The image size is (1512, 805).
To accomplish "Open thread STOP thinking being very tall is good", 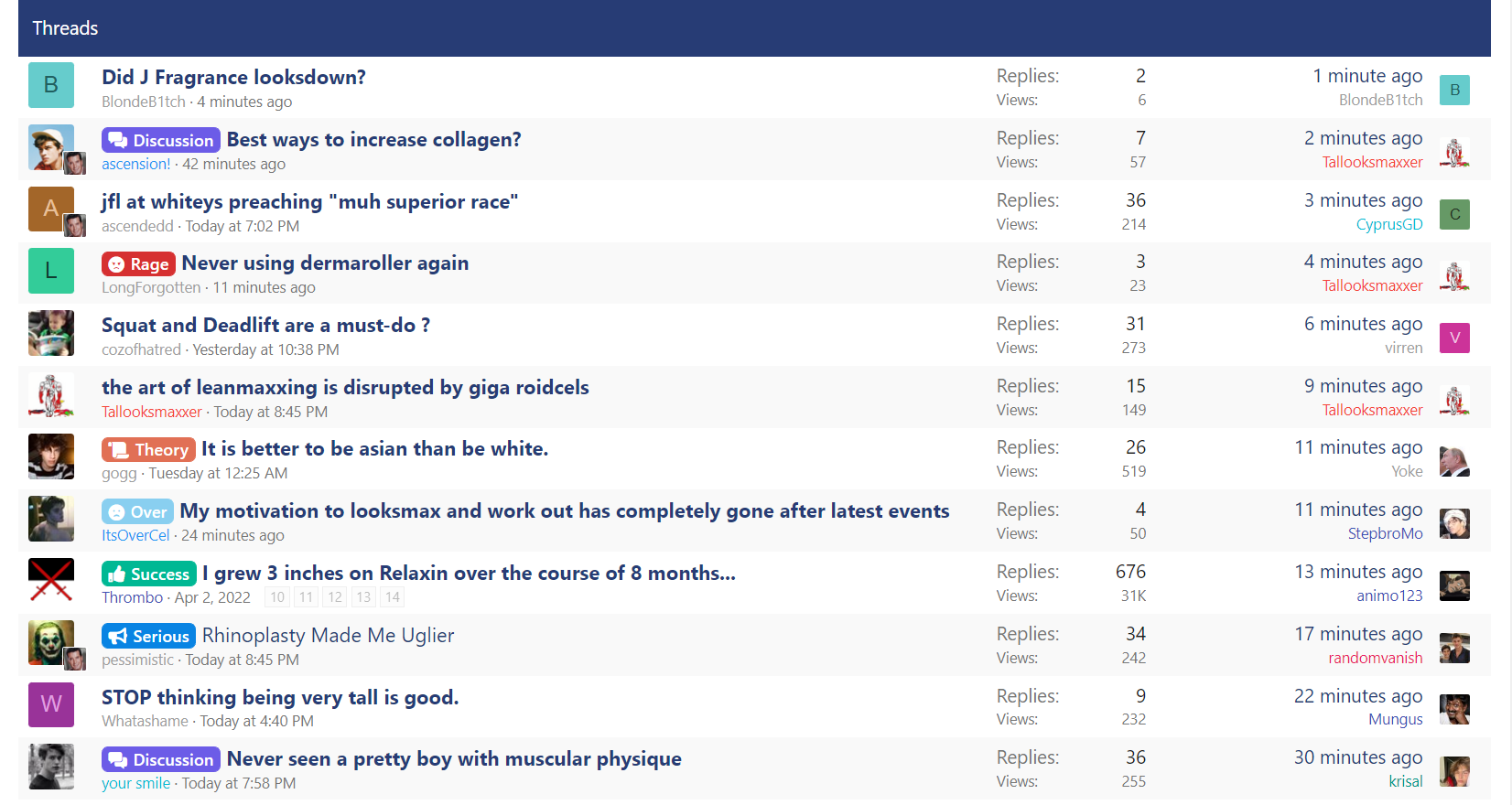I will (x=280, y=697).
